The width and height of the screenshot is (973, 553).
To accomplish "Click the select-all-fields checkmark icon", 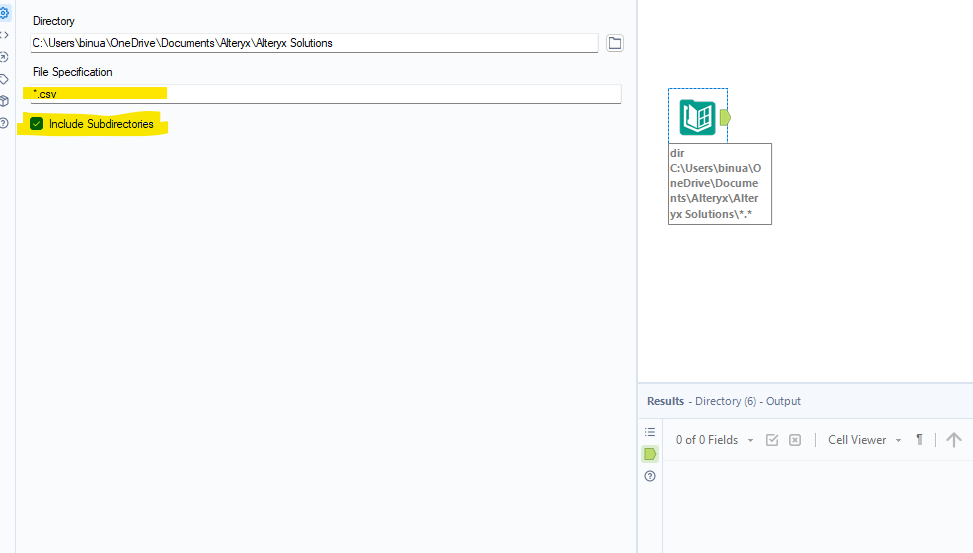I will tap(772, 440).
